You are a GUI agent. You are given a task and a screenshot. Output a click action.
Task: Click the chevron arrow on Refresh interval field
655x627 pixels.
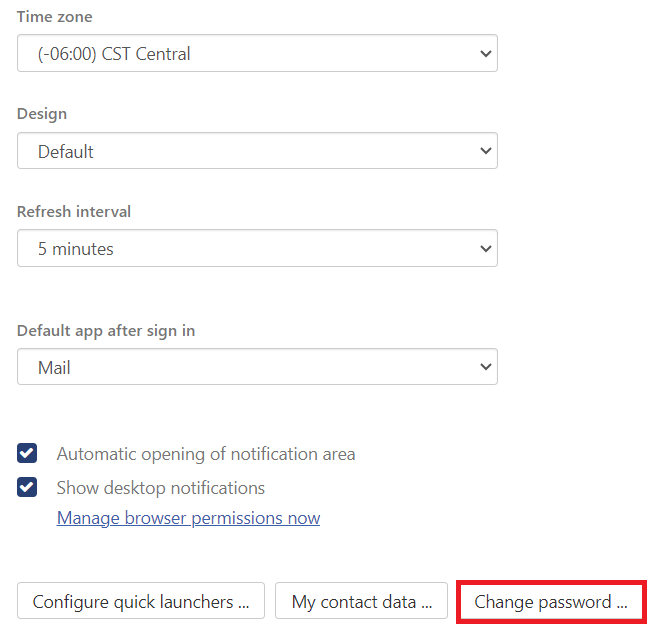pyautogui.click(x=485, y=249)
